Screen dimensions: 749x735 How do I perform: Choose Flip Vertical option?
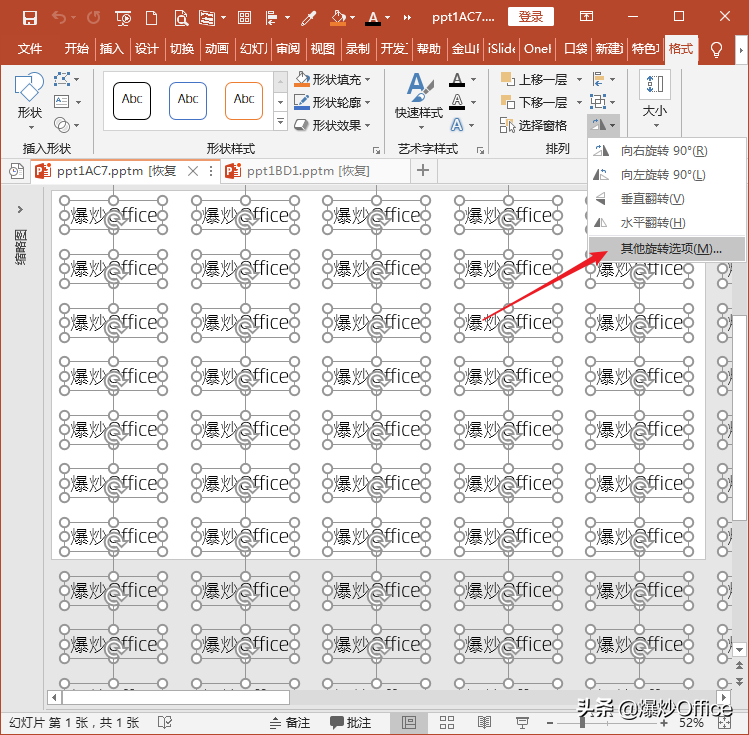(666, 199)
